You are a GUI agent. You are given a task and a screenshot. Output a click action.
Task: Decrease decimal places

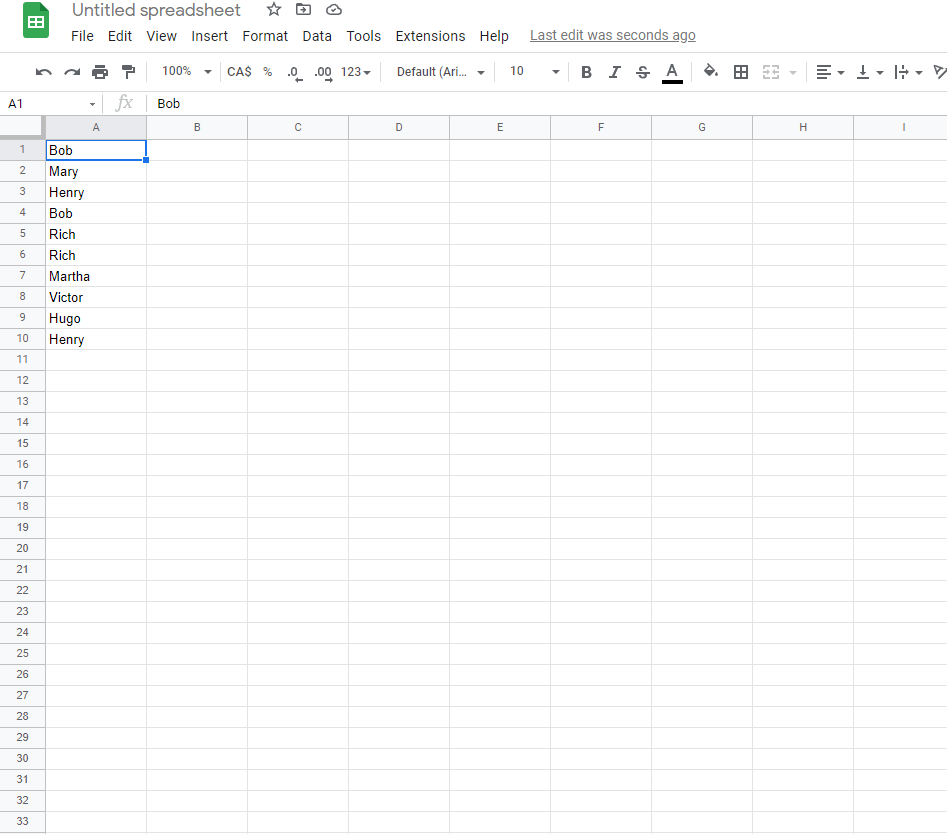(292, 71)
